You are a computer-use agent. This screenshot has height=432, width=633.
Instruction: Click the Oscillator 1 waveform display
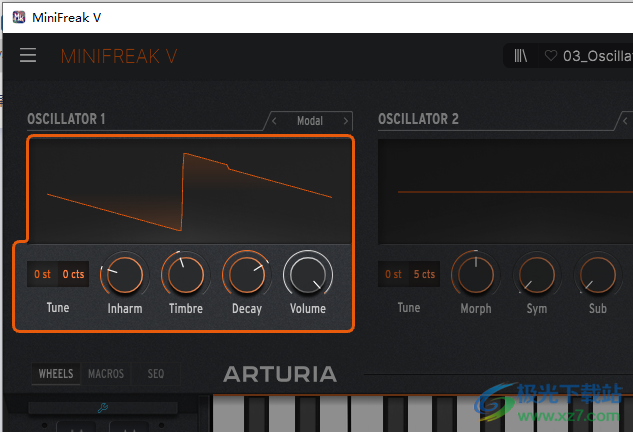pos(190,191)
